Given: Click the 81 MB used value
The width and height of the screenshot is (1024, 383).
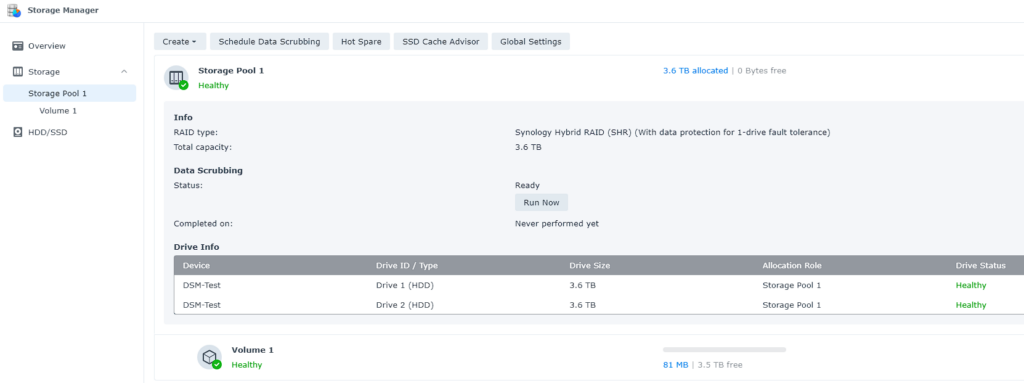Looking at the screenshot, I should point(675,365).
